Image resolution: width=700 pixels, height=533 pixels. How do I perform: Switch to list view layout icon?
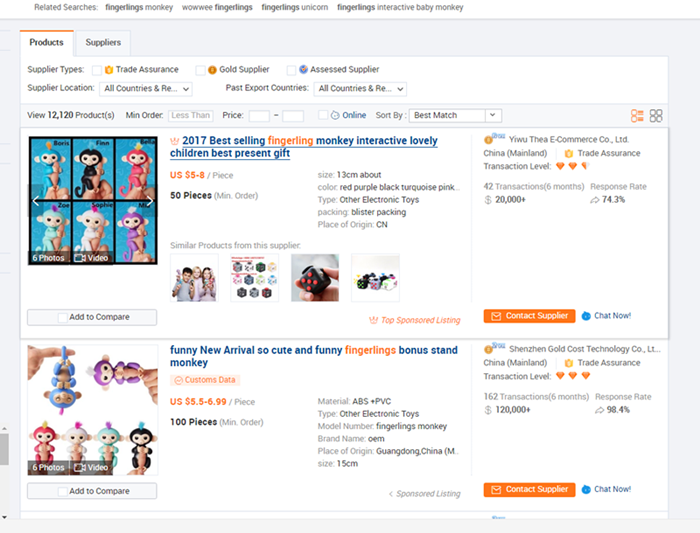pos(637,116)
